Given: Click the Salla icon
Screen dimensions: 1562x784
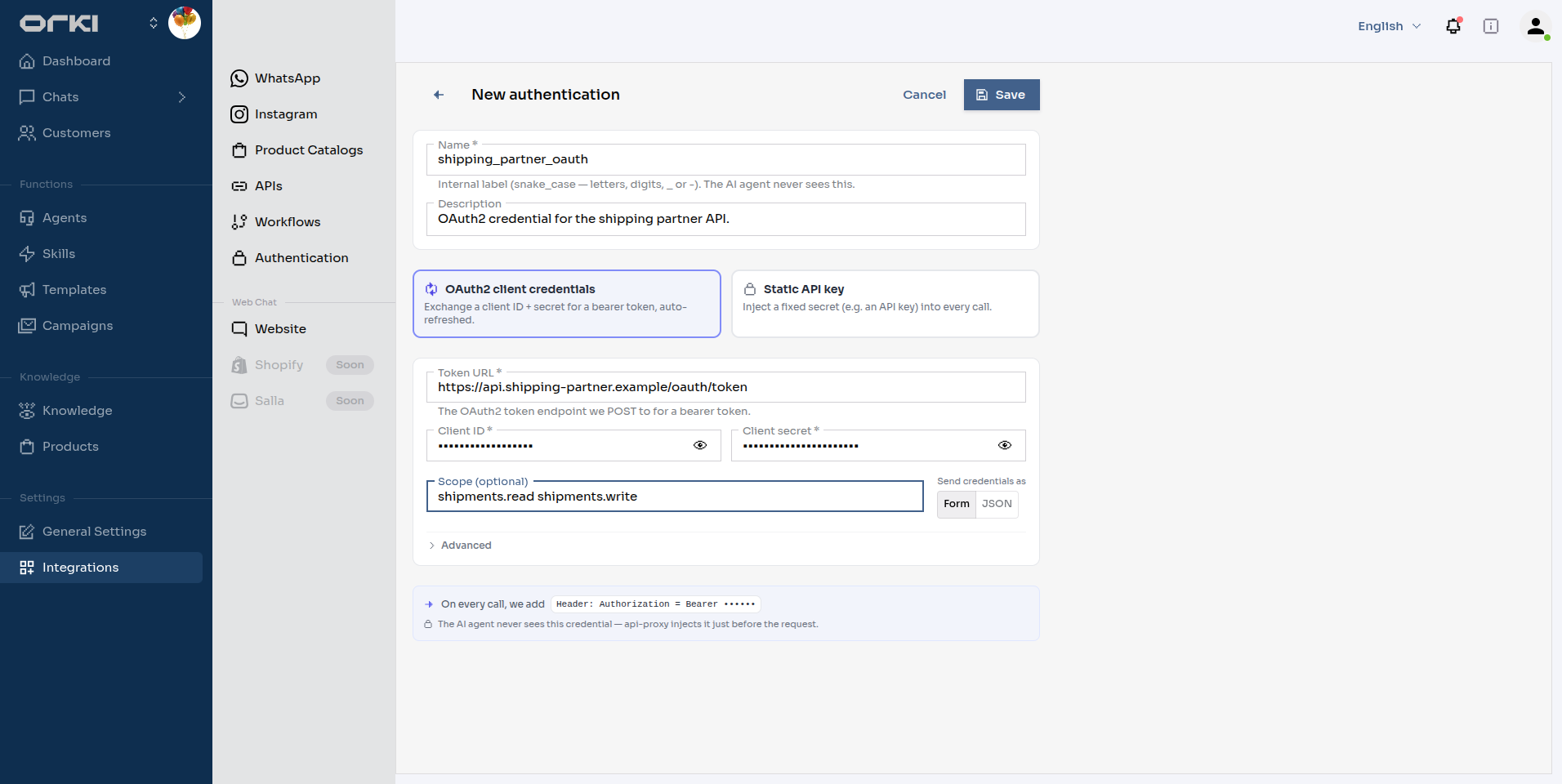Looking at the screenshot, I should point(239,401).
